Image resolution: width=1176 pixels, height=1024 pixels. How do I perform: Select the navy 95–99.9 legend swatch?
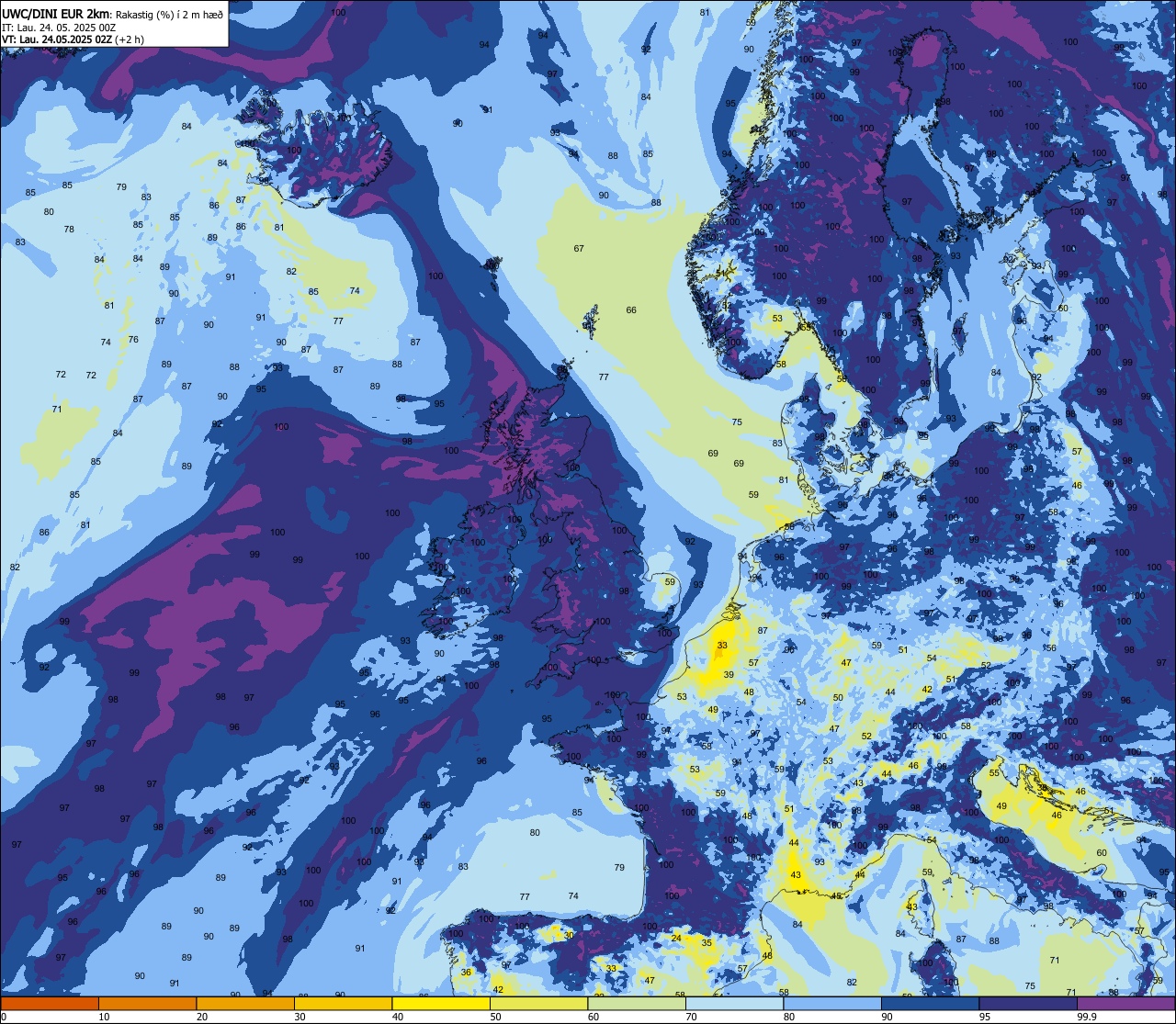1028,1003
